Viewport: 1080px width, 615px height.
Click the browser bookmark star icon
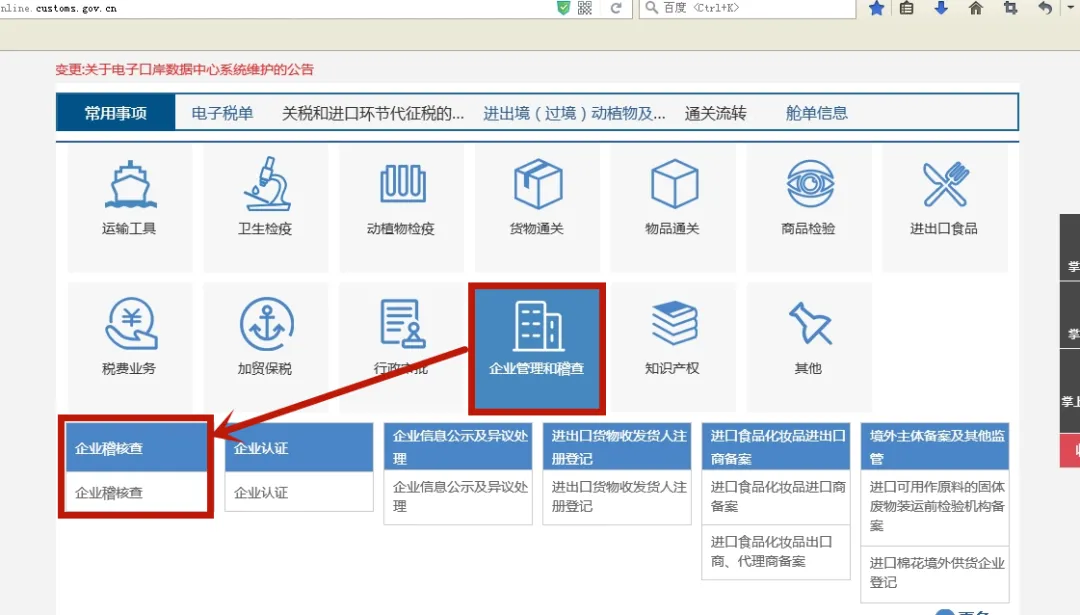(876, 8)
